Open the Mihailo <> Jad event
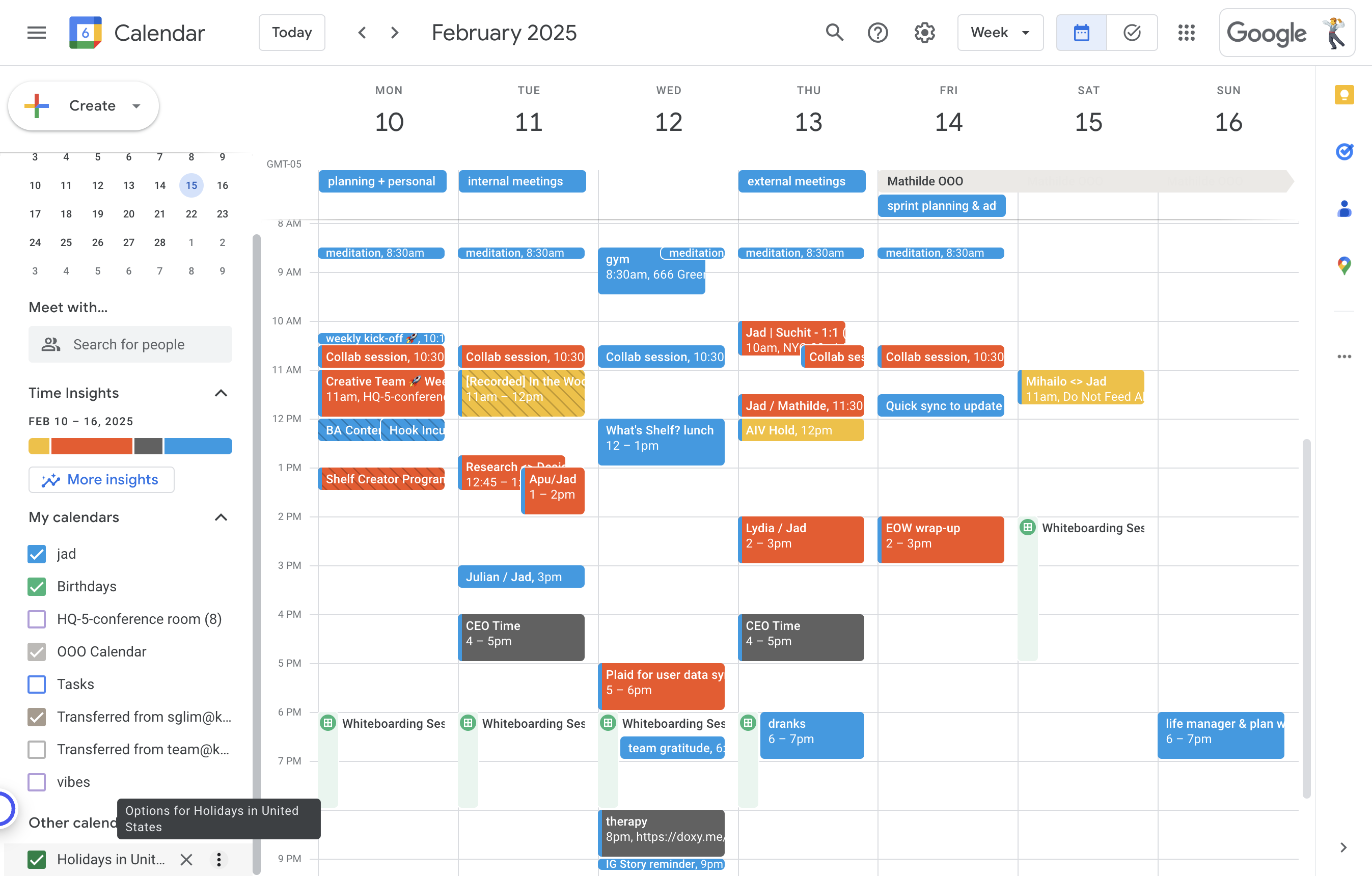The image size is (1372, 876). (1081, 387)
